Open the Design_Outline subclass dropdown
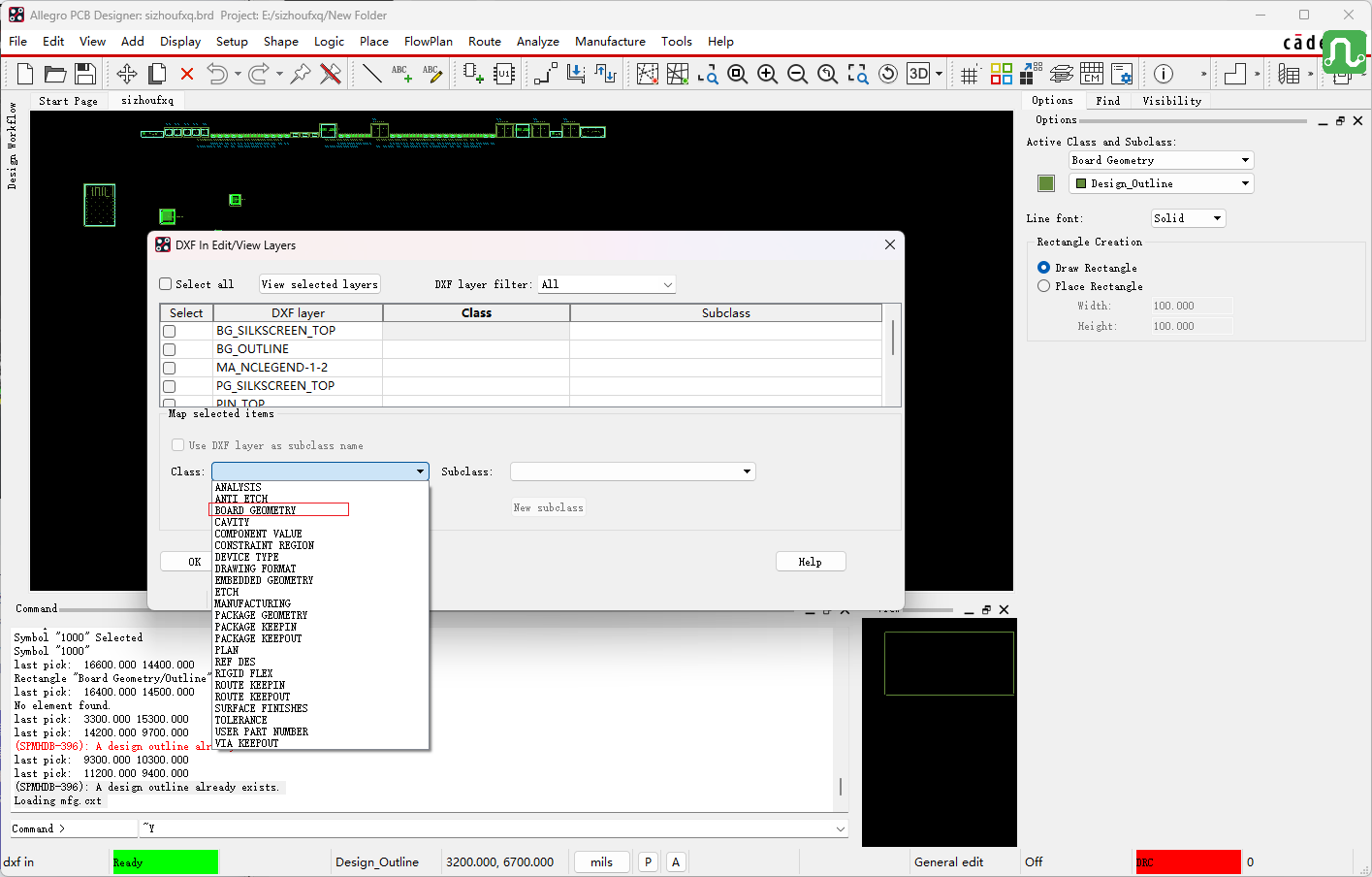 click(x=1162, y=183)
